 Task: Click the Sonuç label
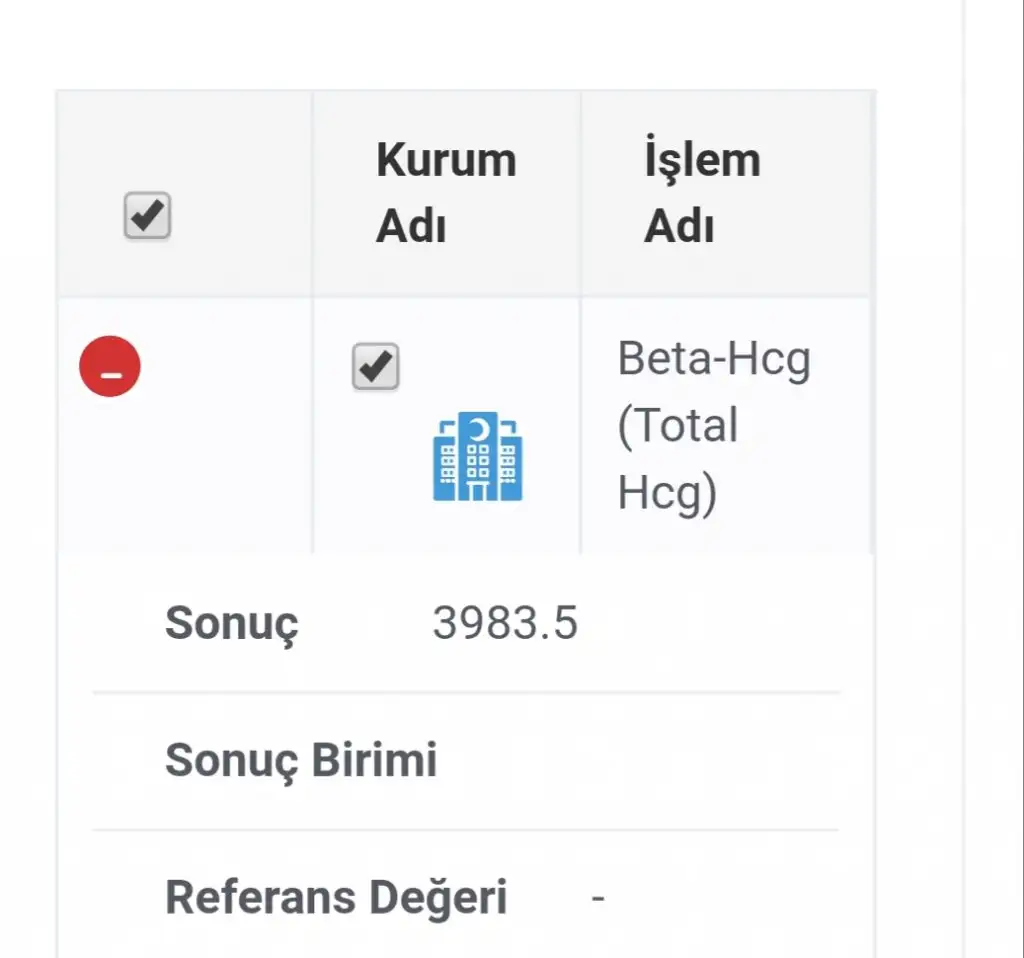232,623
